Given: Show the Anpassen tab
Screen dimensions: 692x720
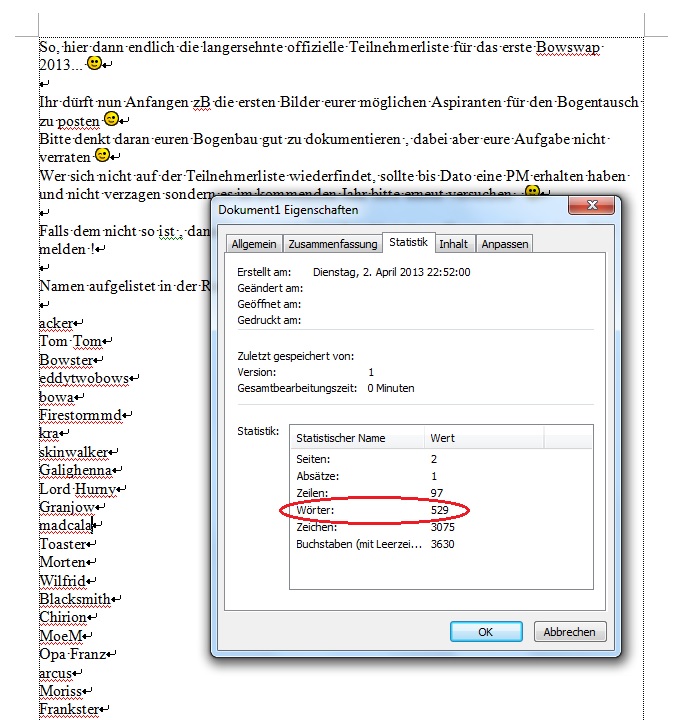Looking at the screenshot, I should [x=505, y=244].
